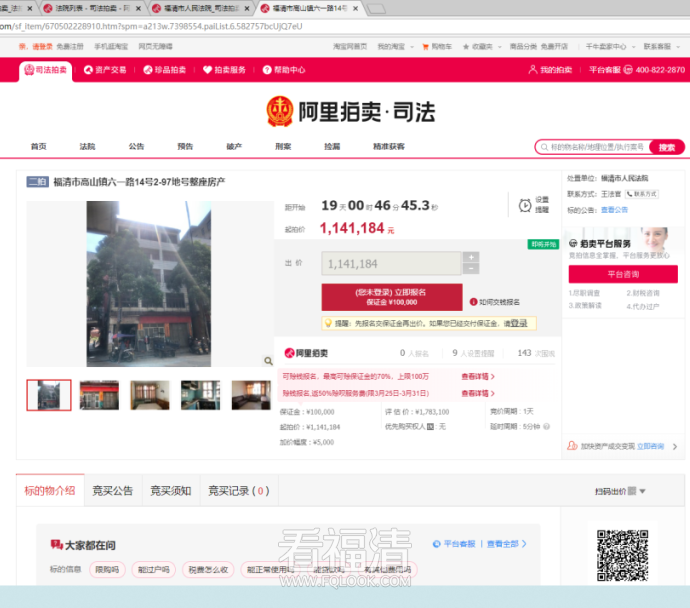This screenshot has height=608, width=690.
Task: Open first 查看详情 for 70% deposit offer
Action: tap(478, 377)
